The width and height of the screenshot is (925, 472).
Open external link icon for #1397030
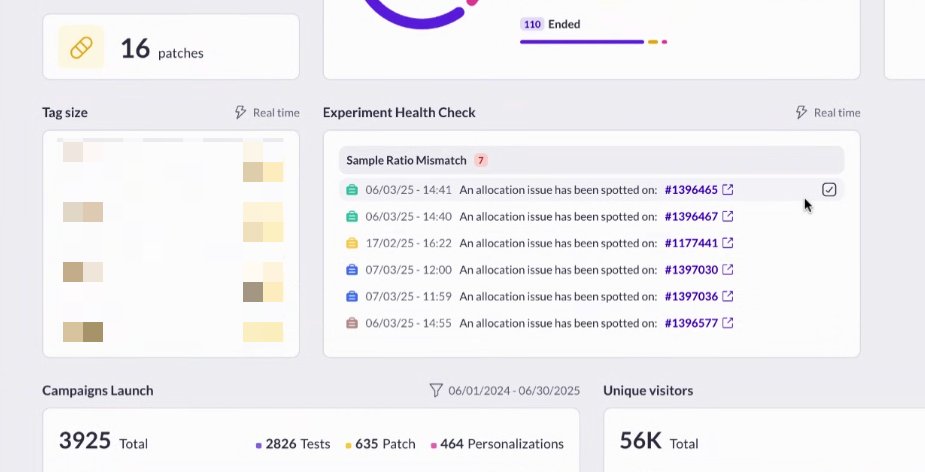(728, 269)
